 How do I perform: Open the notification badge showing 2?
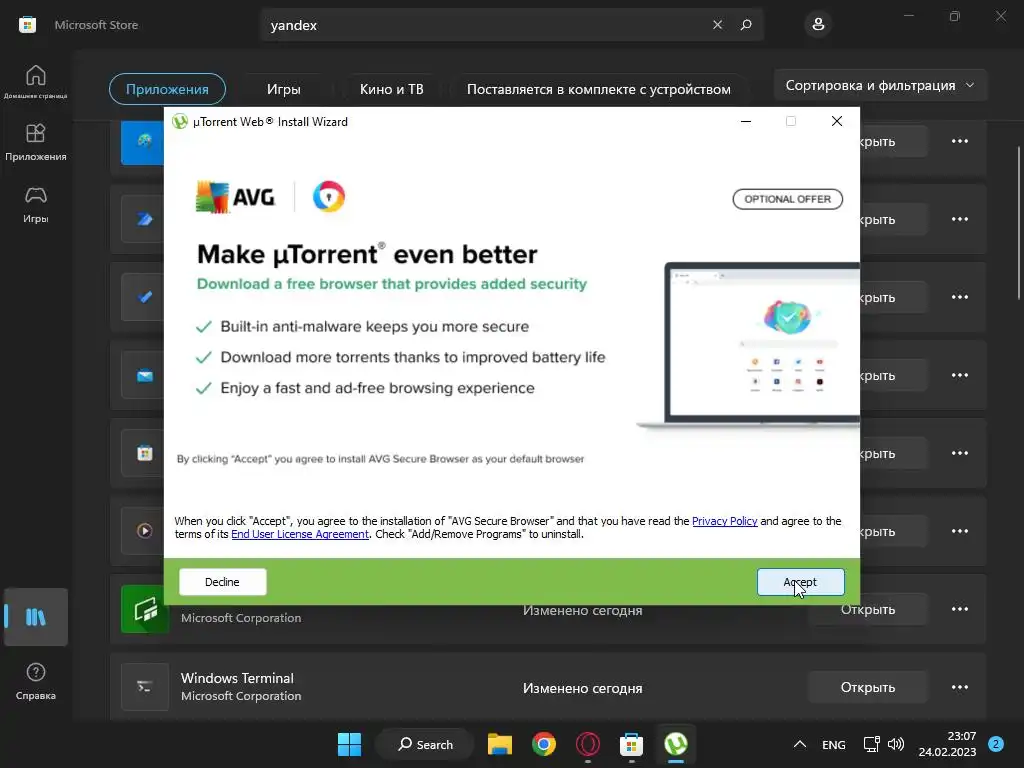pos(995,744)
